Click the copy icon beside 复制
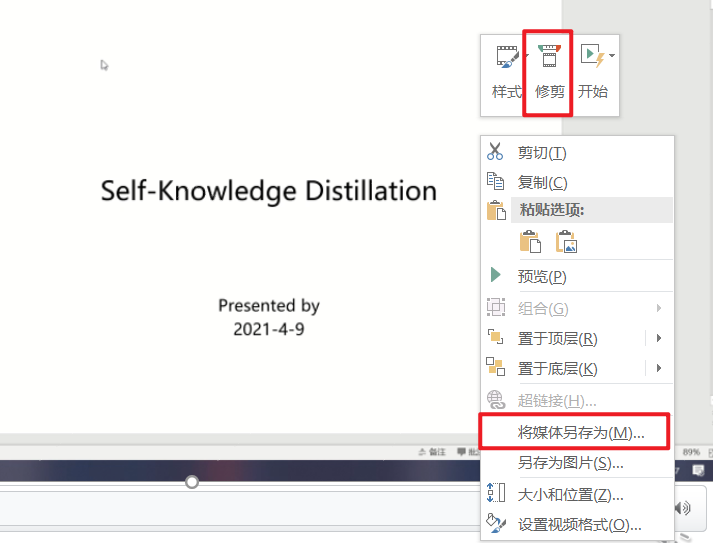 click(495, 181)
